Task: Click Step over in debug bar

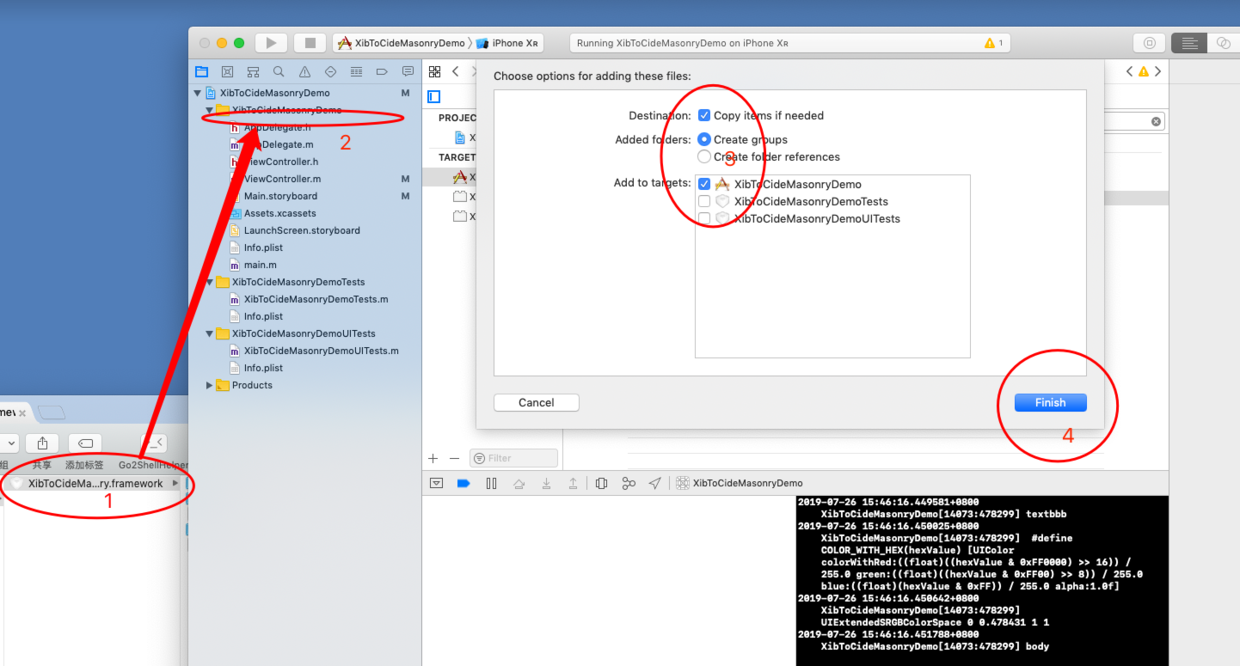Action: [519, 483]
